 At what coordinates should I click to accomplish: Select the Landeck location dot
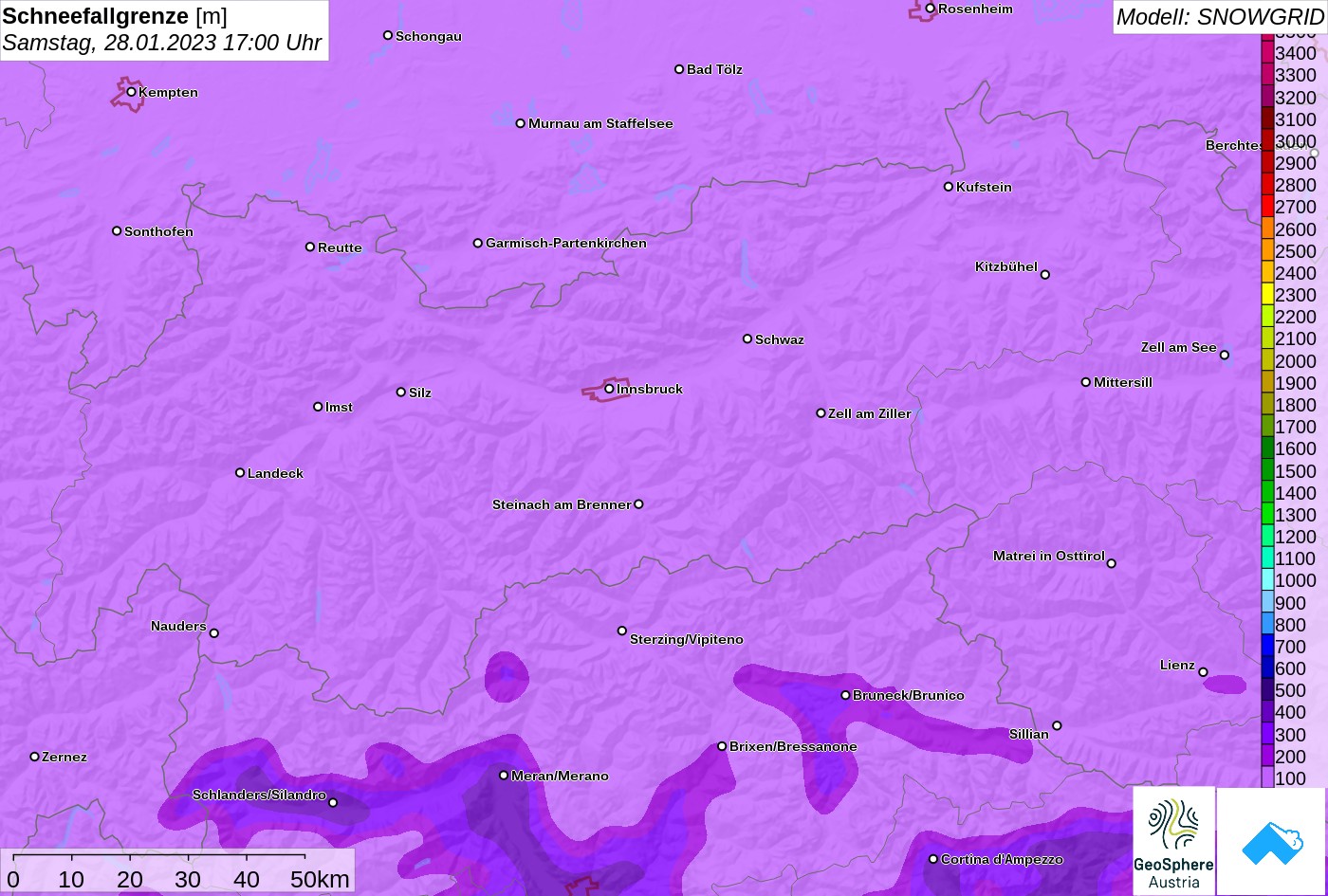[240, 473]
